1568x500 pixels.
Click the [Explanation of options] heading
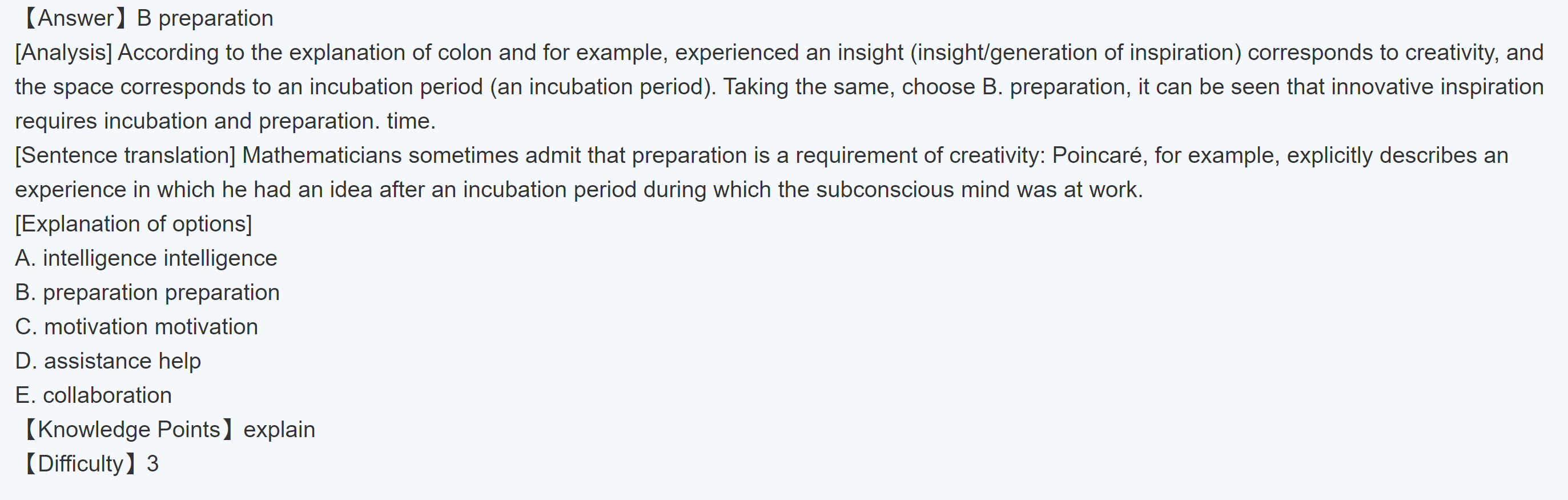133,224
